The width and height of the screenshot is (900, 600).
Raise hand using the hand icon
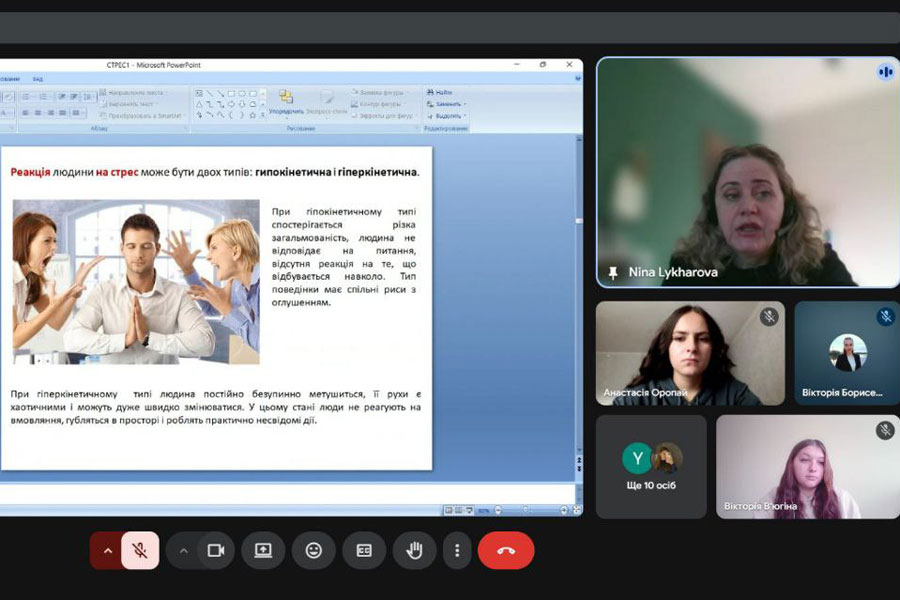414,551
